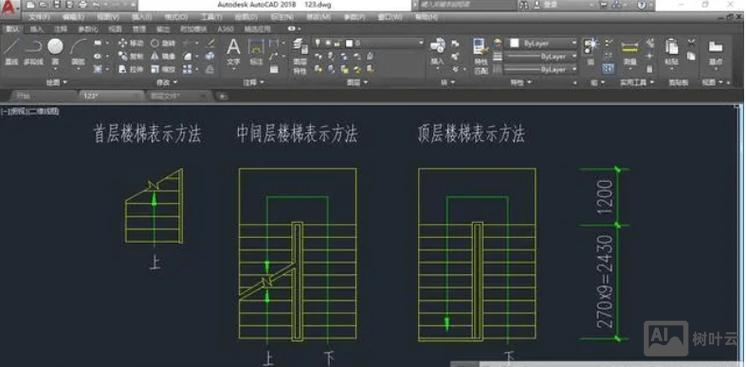Click the Open file icon in quick access toolbar

coord(44,5)
